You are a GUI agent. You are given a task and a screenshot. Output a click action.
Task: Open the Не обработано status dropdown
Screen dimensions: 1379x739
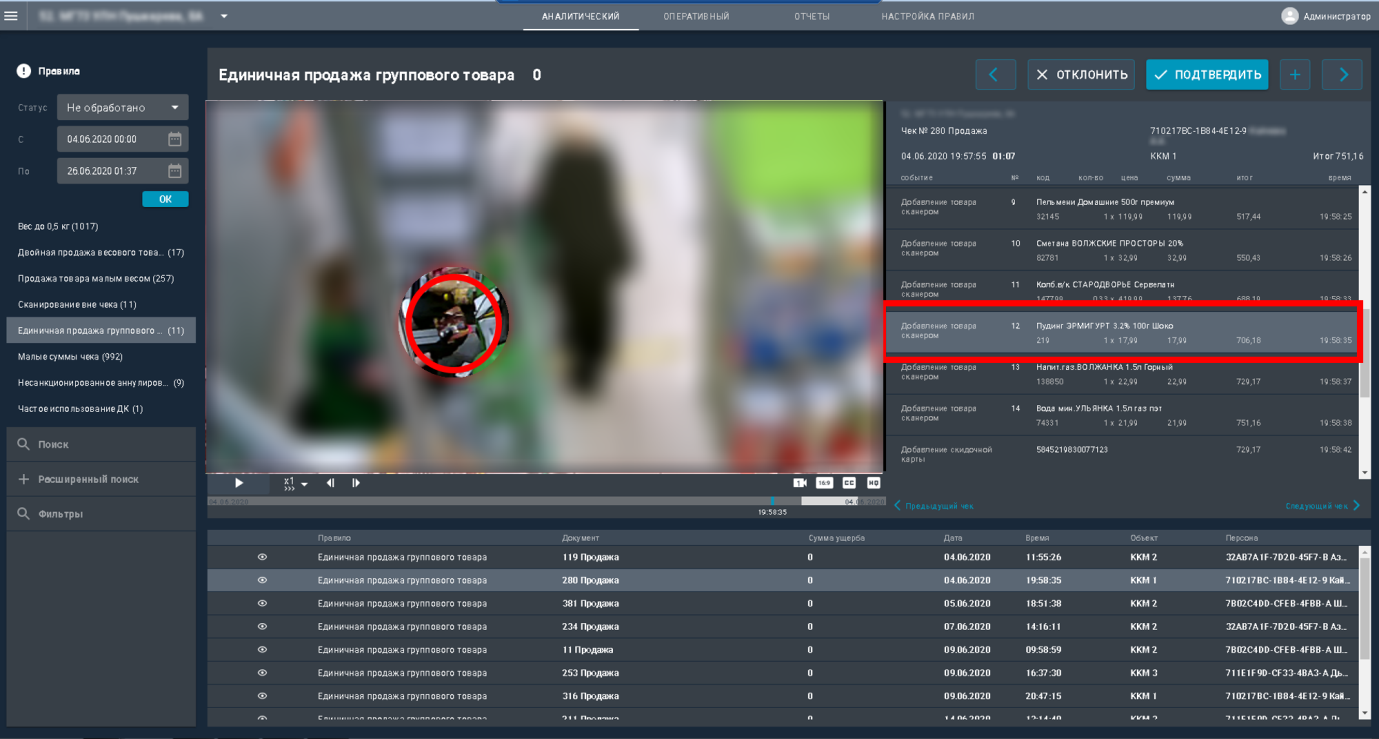(123, 107)
